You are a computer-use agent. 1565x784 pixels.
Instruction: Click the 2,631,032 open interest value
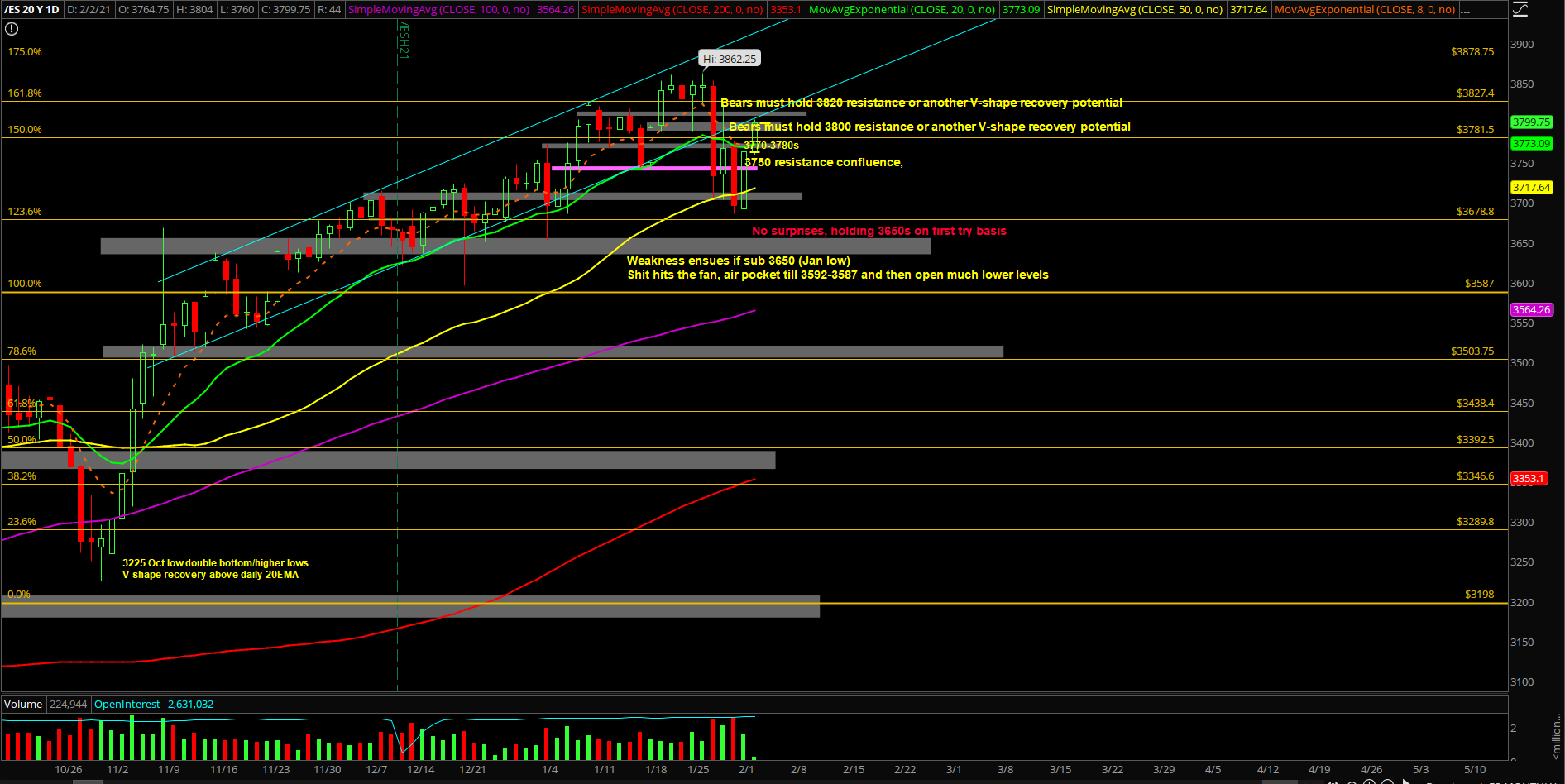190,705
